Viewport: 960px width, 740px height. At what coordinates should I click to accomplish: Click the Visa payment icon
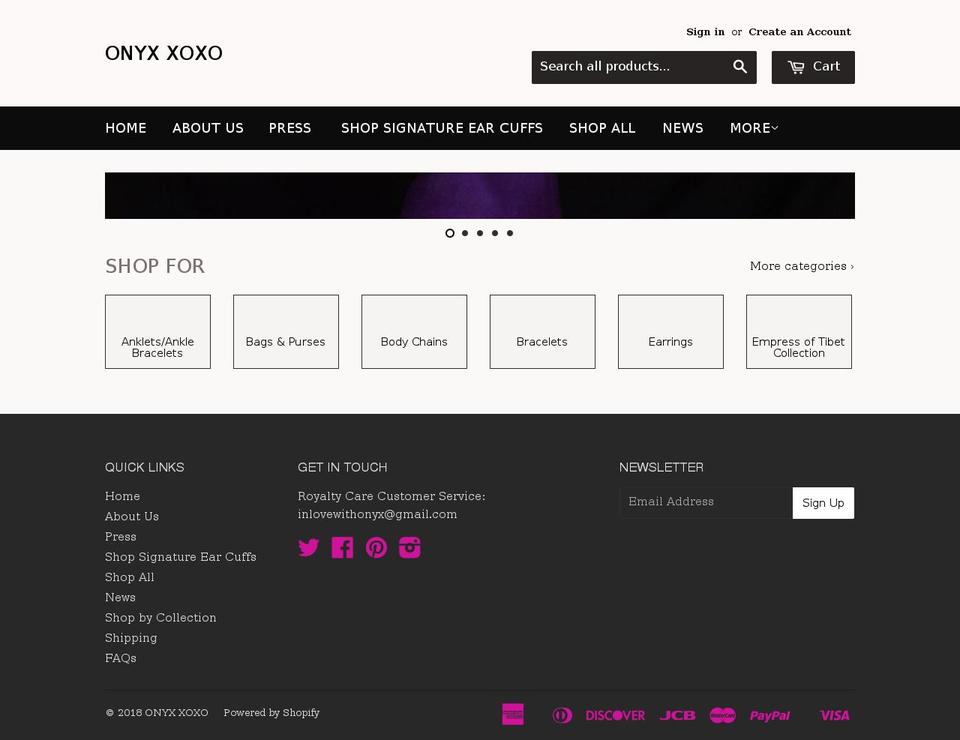834,715
